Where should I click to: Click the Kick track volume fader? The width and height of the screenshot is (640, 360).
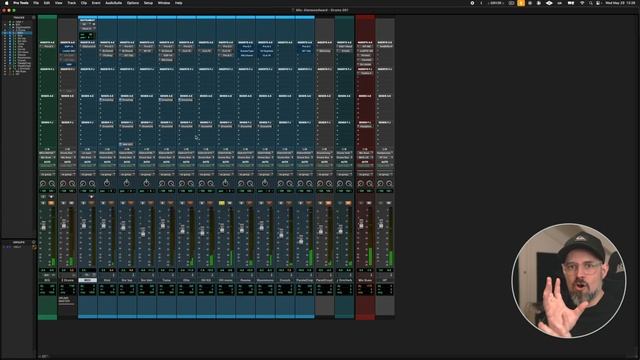(104, 224)
